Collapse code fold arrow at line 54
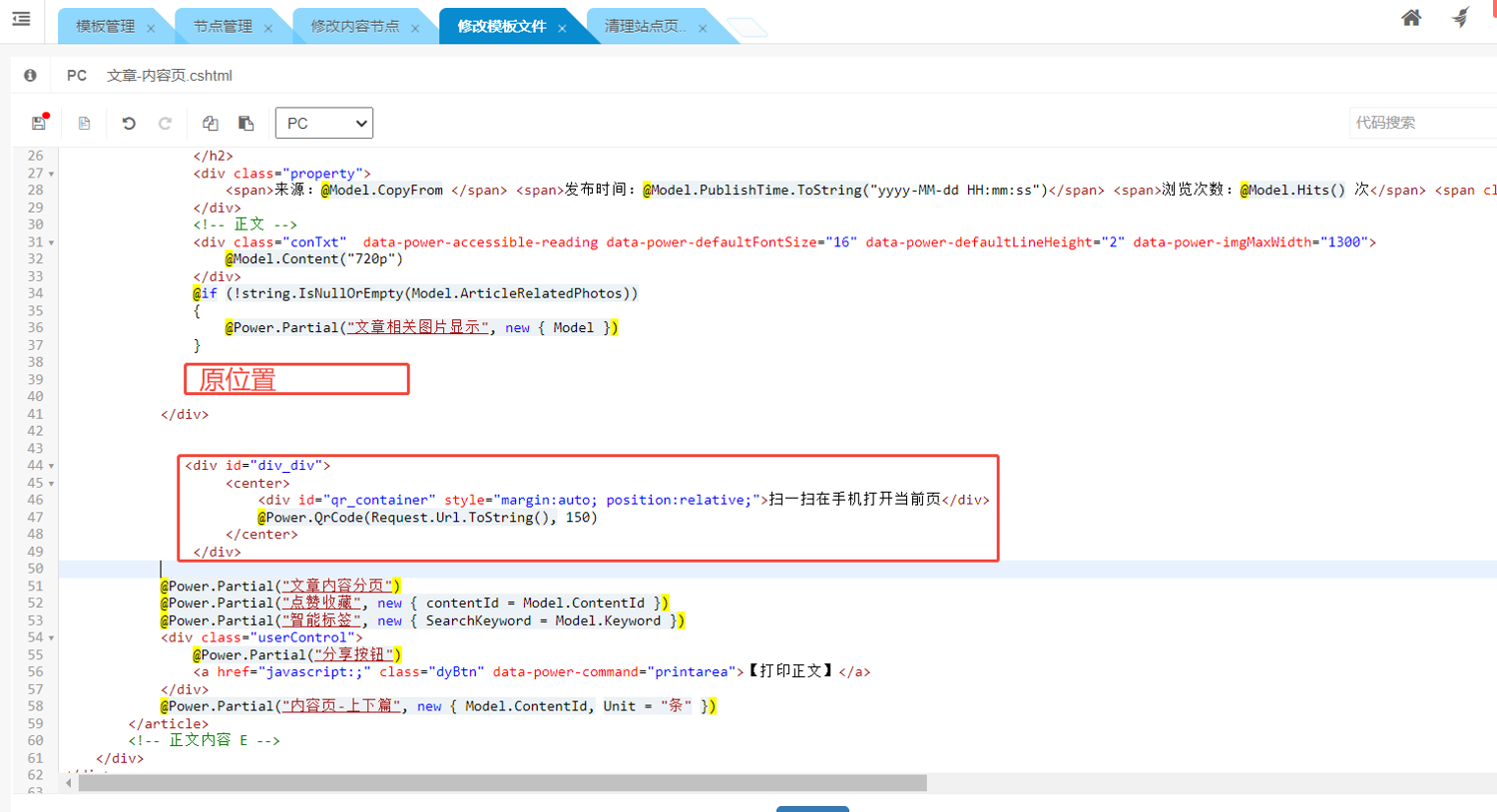1497x812 pixels. click(x=52, y=638)
